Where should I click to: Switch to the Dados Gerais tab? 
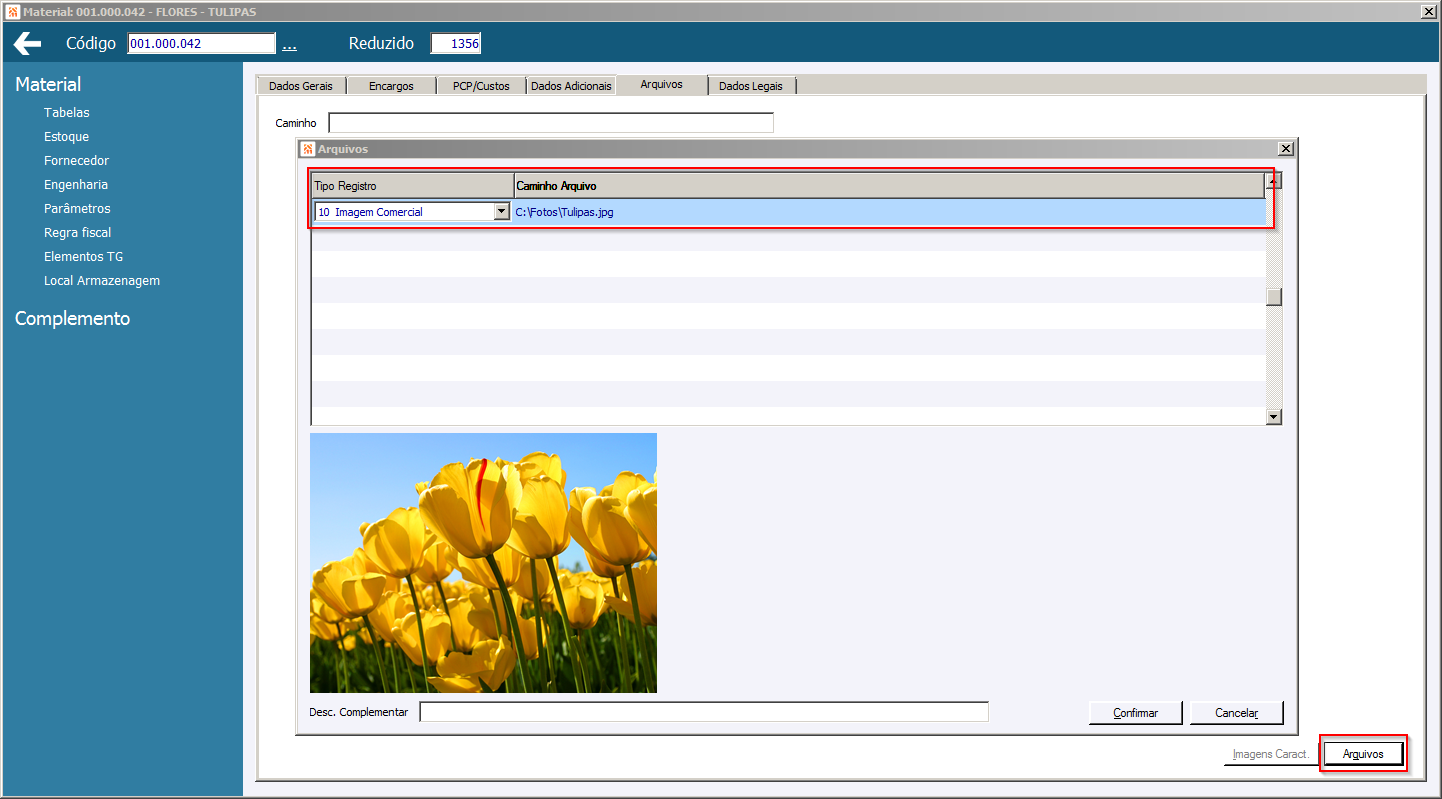pyautogui.click(x=301, y=86)
